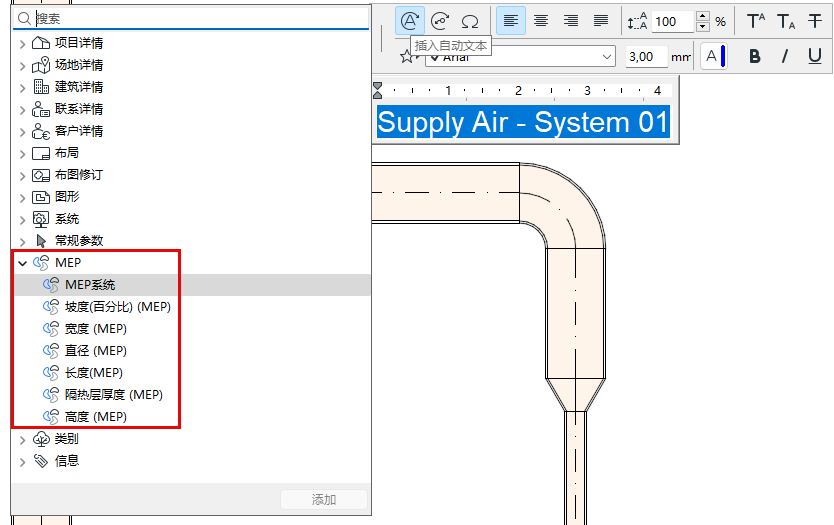Image resolution: width=834 pixels, height=525 pixels.
Task: Click the 图形 drawing icon
Action: [x=41, y=197]
